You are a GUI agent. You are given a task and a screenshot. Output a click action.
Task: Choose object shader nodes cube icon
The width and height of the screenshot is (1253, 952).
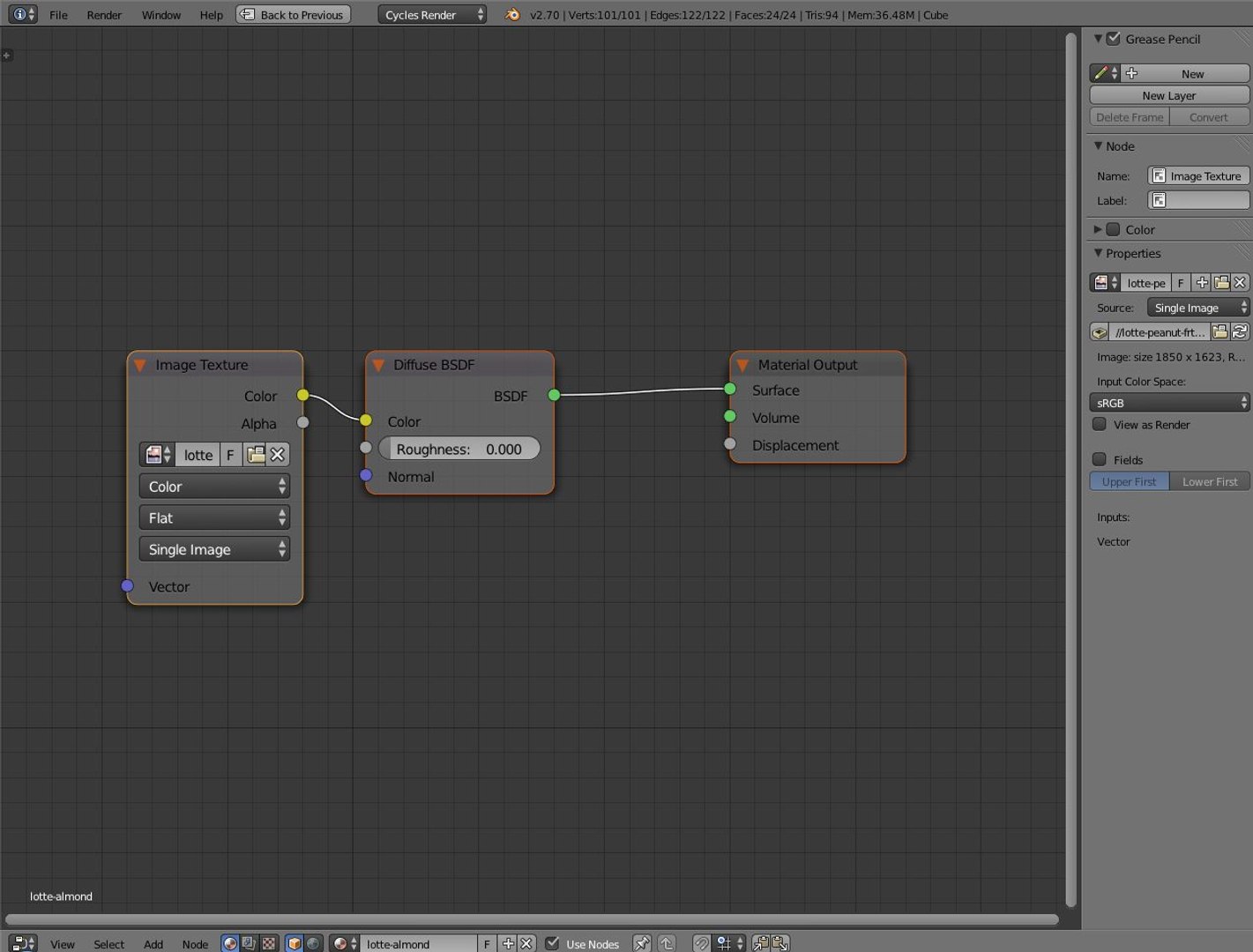295,943
